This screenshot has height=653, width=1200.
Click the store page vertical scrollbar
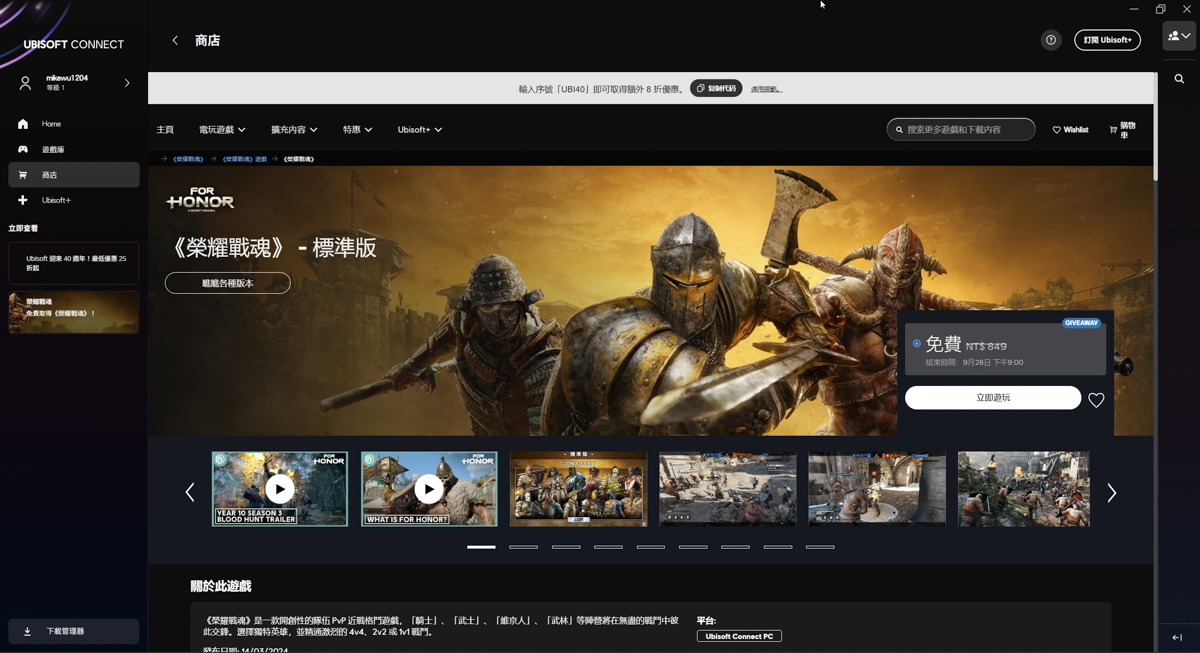click(x=1155, y=128)
